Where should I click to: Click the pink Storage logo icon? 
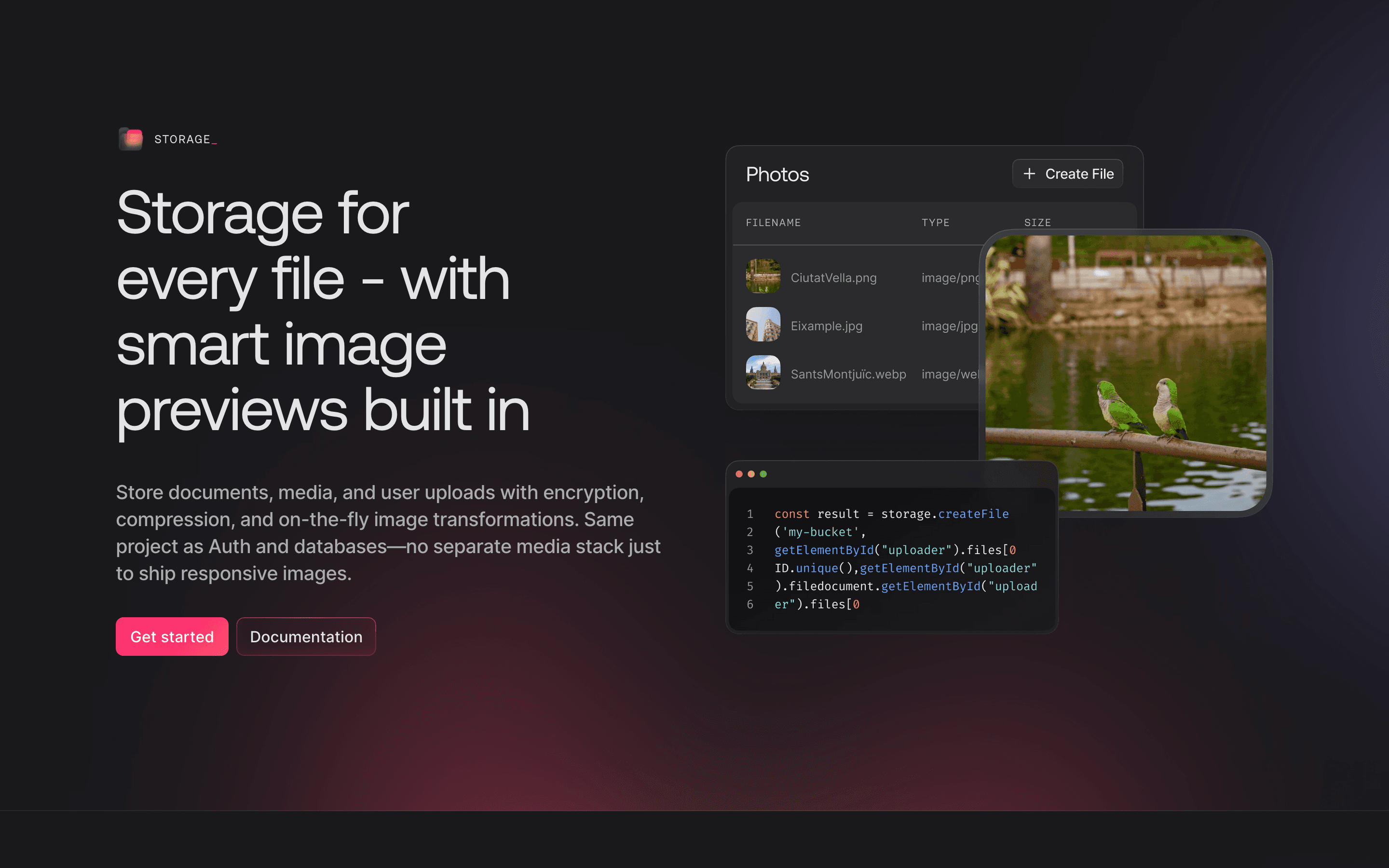click(131, 139)
